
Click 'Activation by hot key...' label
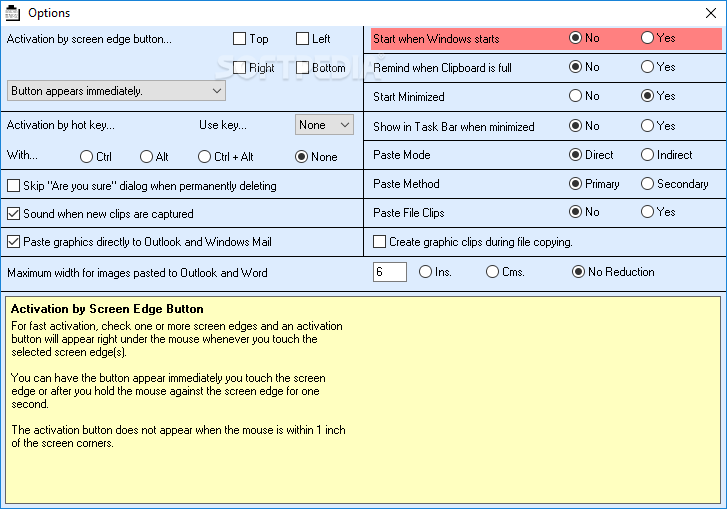[61, 125]
